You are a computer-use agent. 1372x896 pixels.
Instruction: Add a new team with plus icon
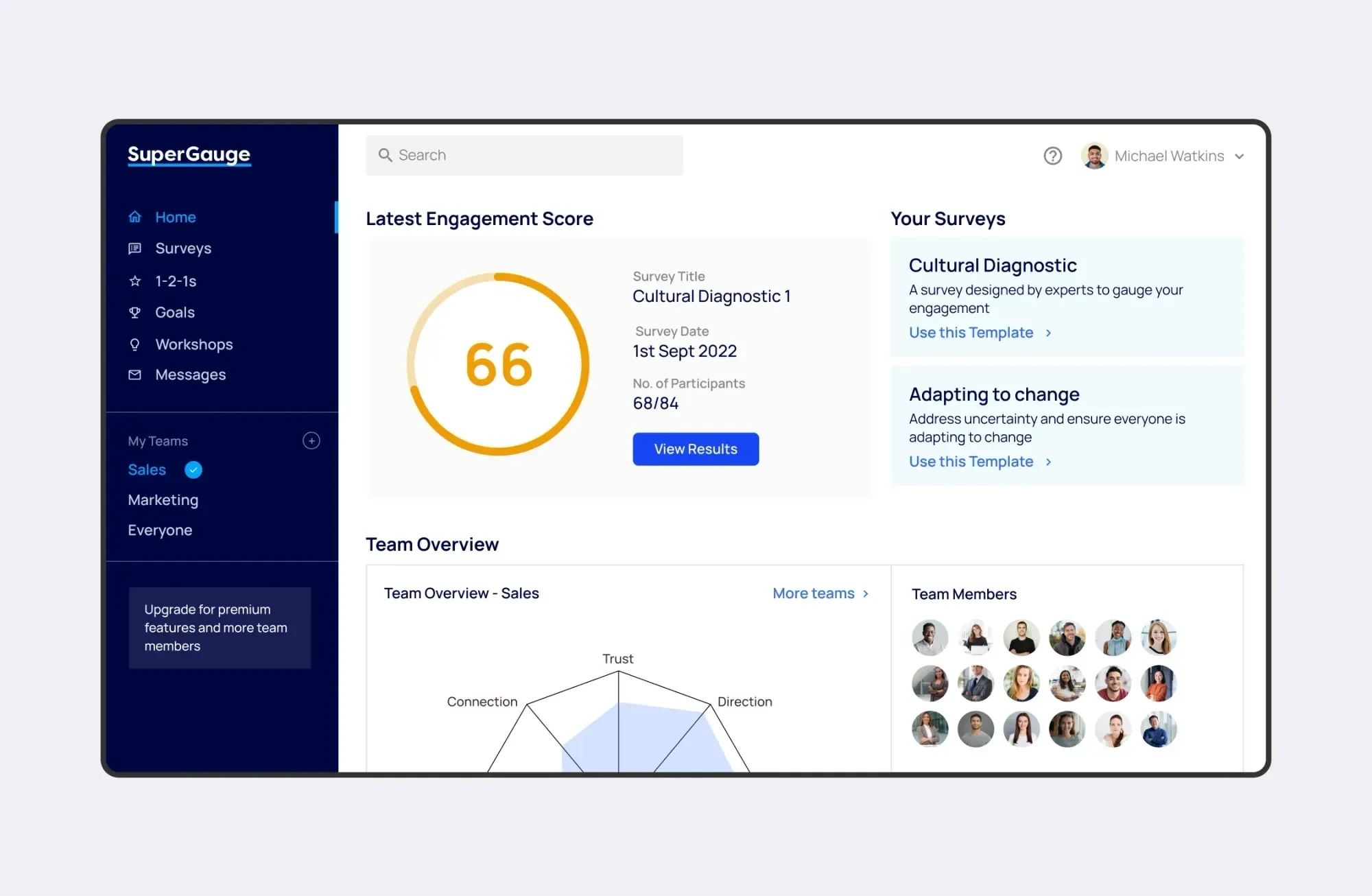[x=311, y=440]
